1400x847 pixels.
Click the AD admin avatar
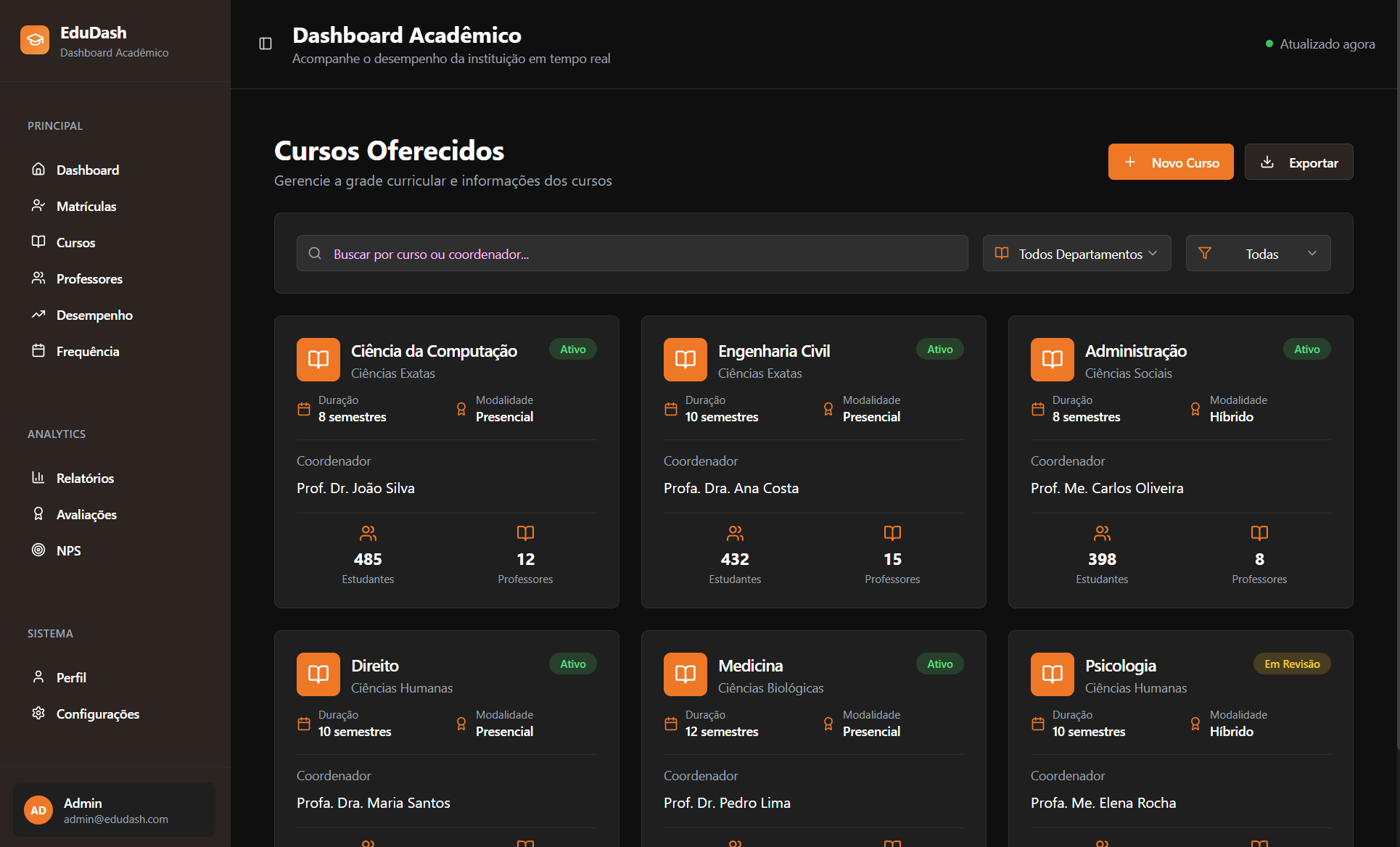point(38,810)
